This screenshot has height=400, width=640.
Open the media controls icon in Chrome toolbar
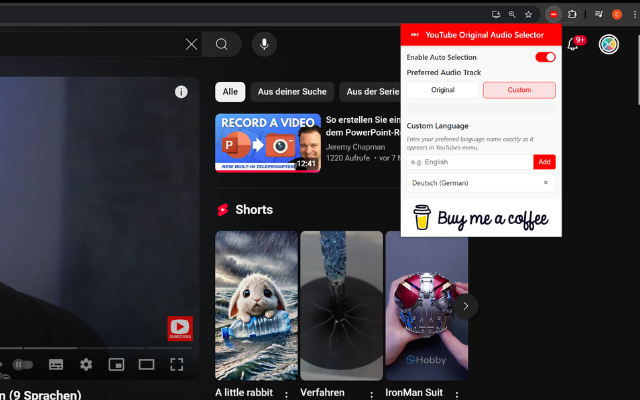pyautogui.click(x=599, y=14)
